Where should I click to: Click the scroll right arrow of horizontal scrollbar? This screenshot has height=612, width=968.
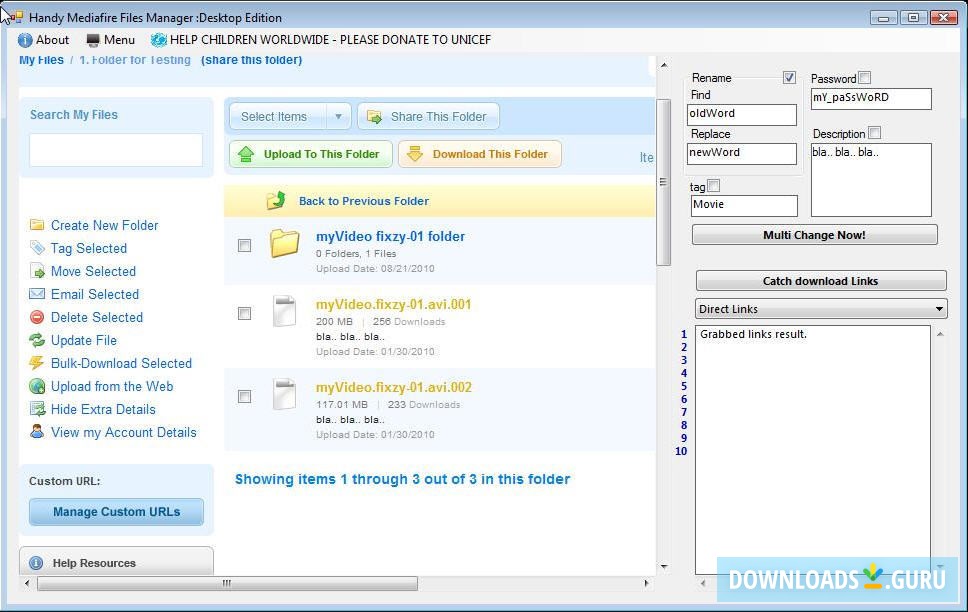(646, 583)
